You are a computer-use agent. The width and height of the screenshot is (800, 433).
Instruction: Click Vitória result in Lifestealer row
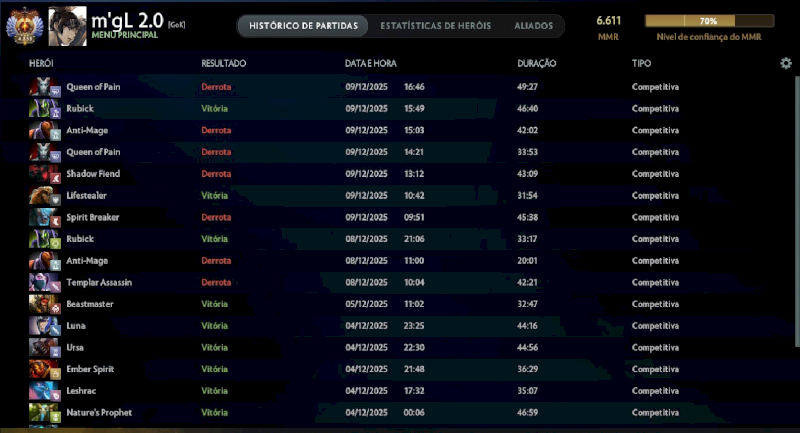click(214, 196)
